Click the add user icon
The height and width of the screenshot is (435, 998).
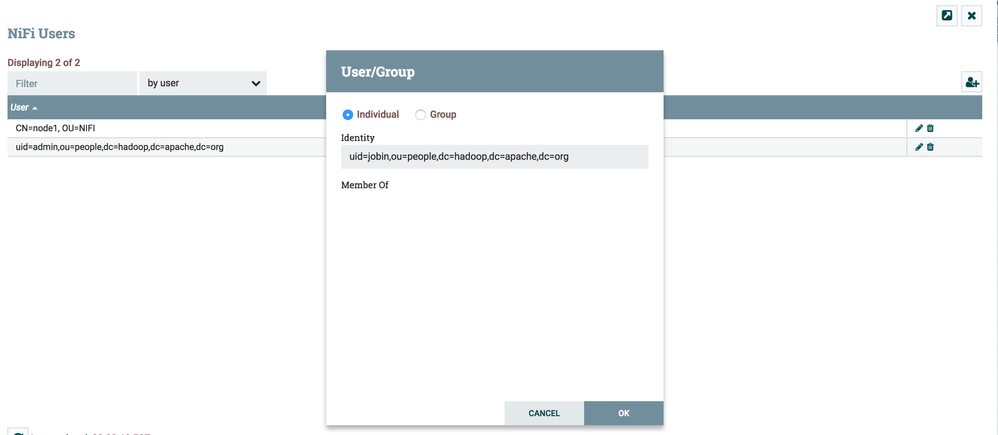coord(971,83)
